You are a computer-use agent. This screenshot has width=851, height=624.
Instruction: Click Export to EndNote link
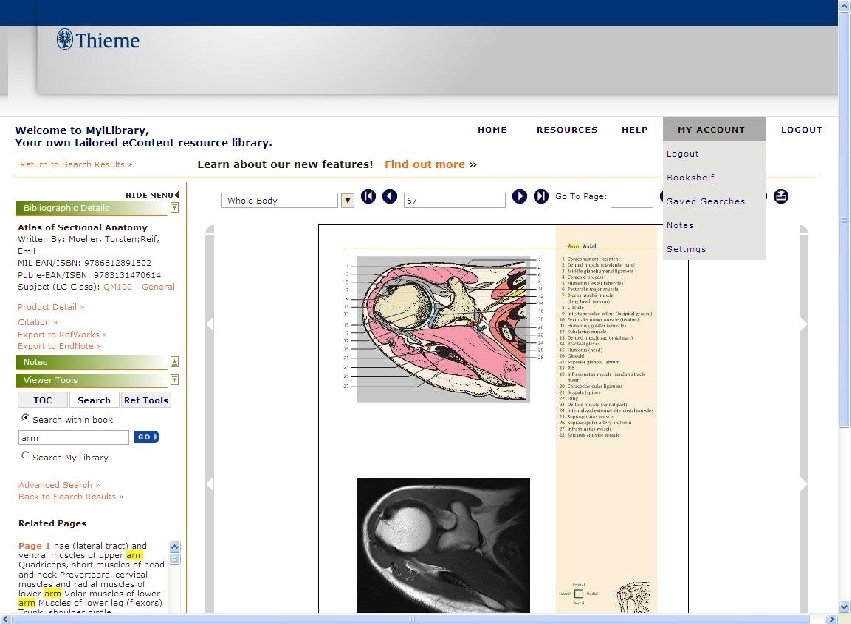[60, 346]
